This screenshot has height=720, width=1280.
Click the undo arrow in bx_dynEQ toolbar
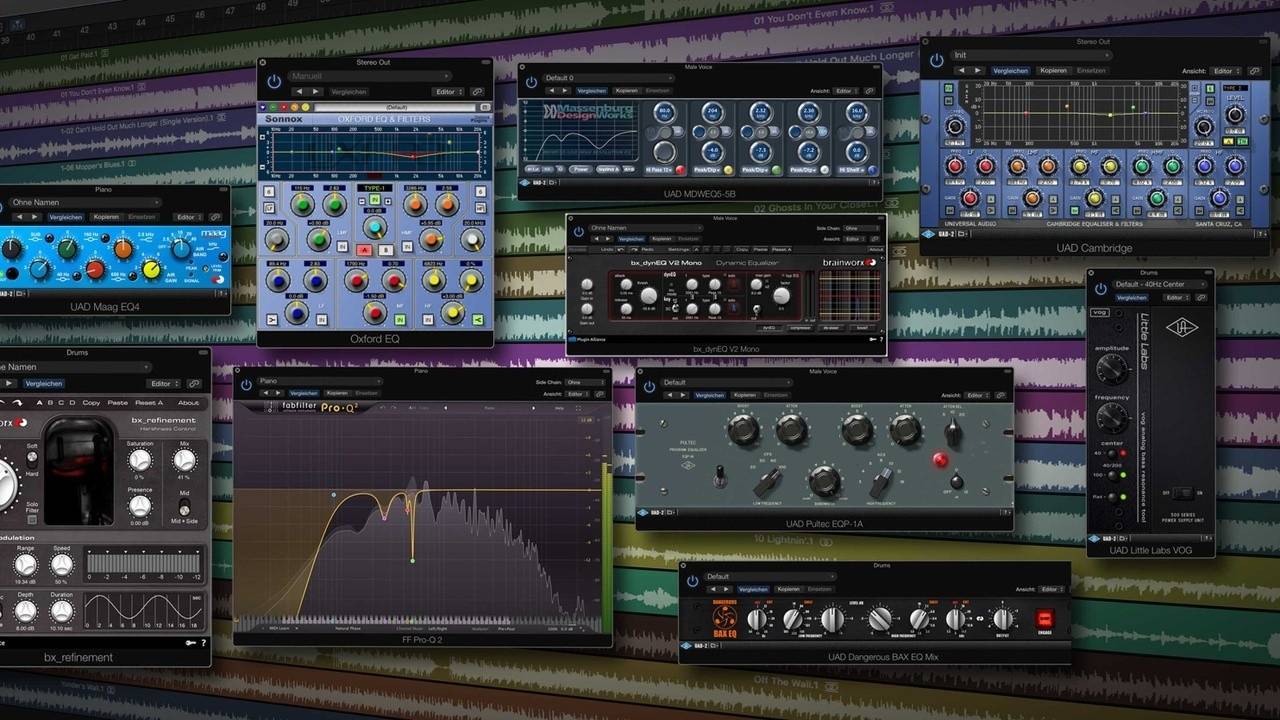pyautogui.click(x=621, y=250)
